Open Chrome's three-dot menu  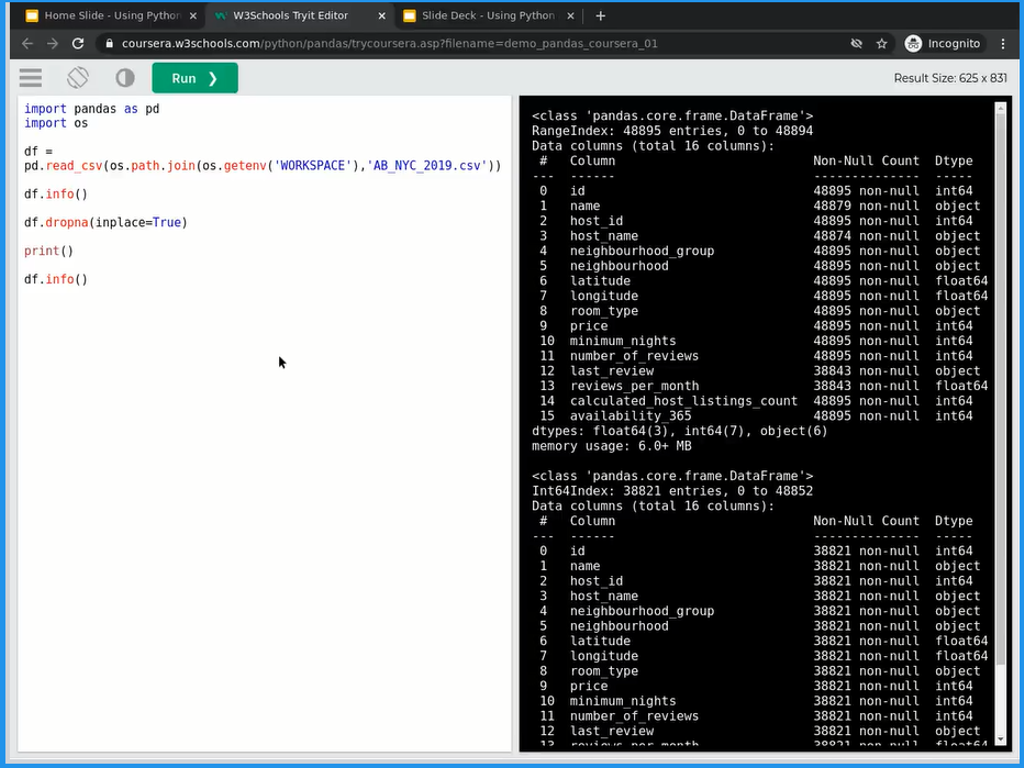point(1003,44)
